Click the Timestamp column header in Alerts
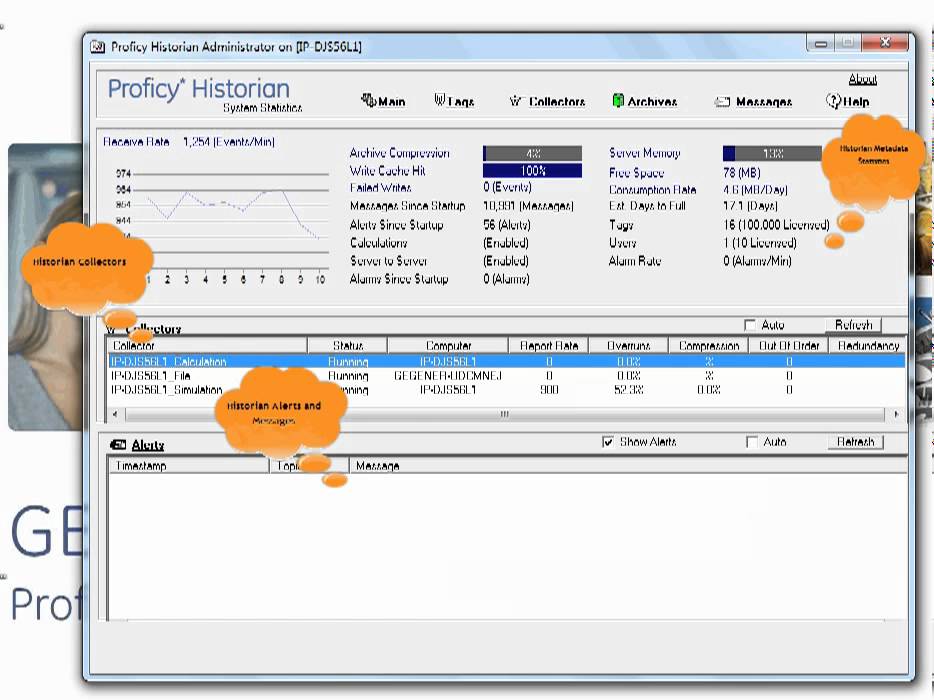 point(188,466)
